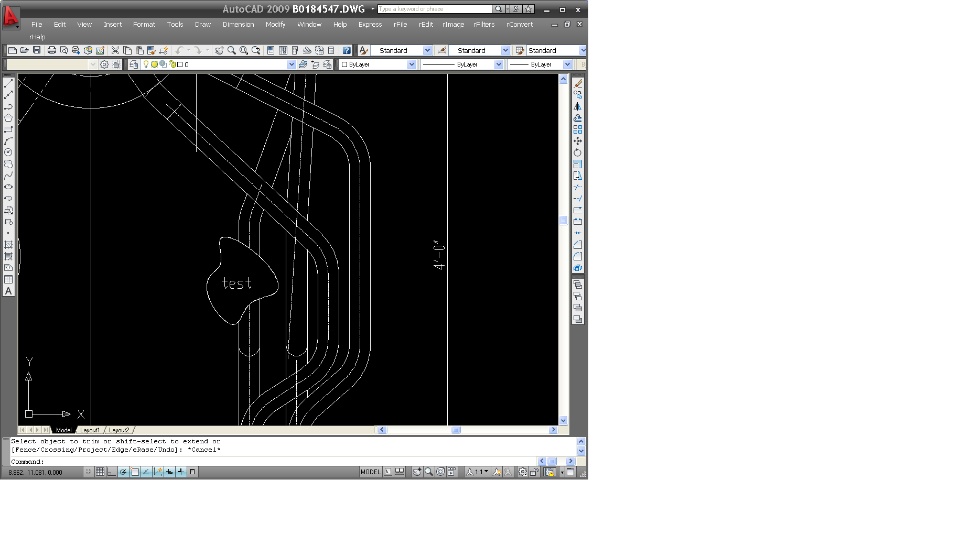Toggle Object Snap in status bar
The image size is (960, 546).
tap(134, 472)
